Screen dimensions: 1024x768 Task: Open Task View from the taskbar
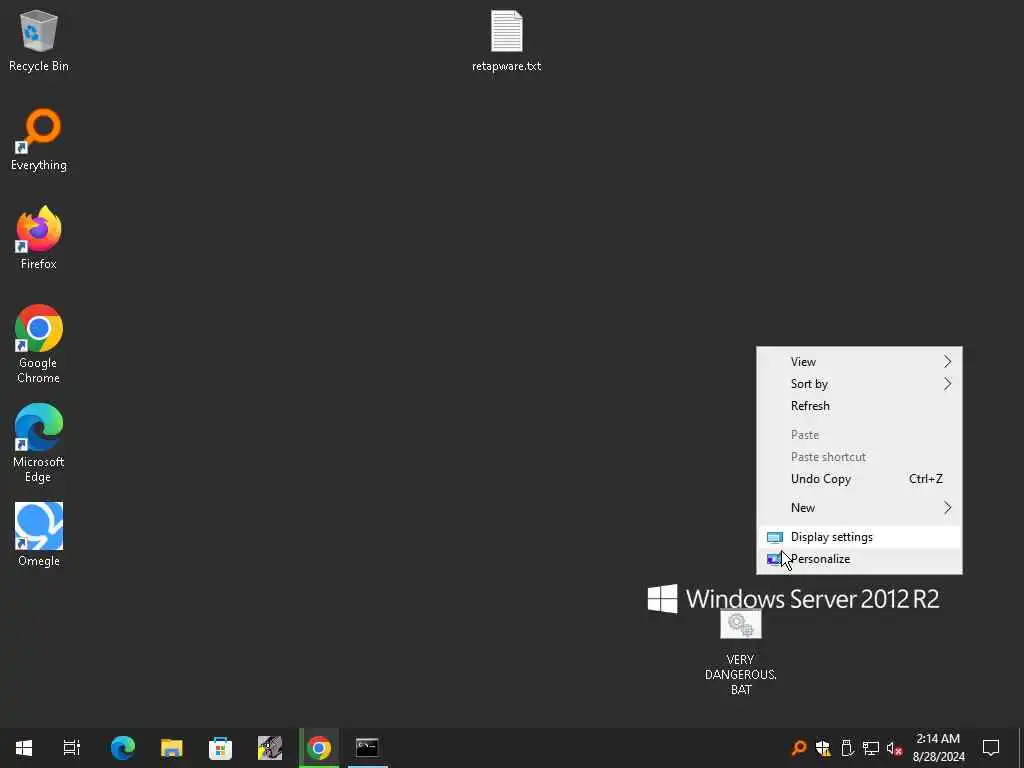click(72, 748)
